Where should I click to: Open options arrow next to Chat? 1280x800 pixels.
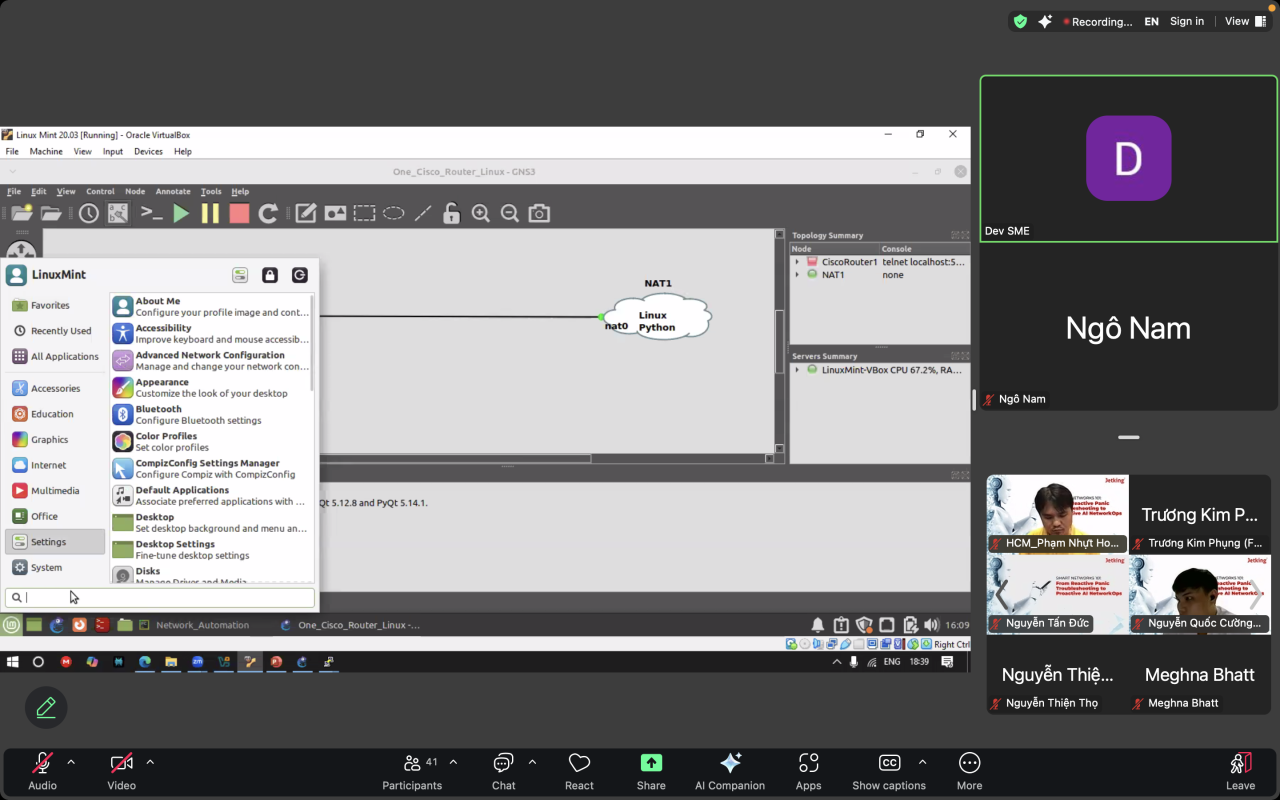click(x=532, y=762)
